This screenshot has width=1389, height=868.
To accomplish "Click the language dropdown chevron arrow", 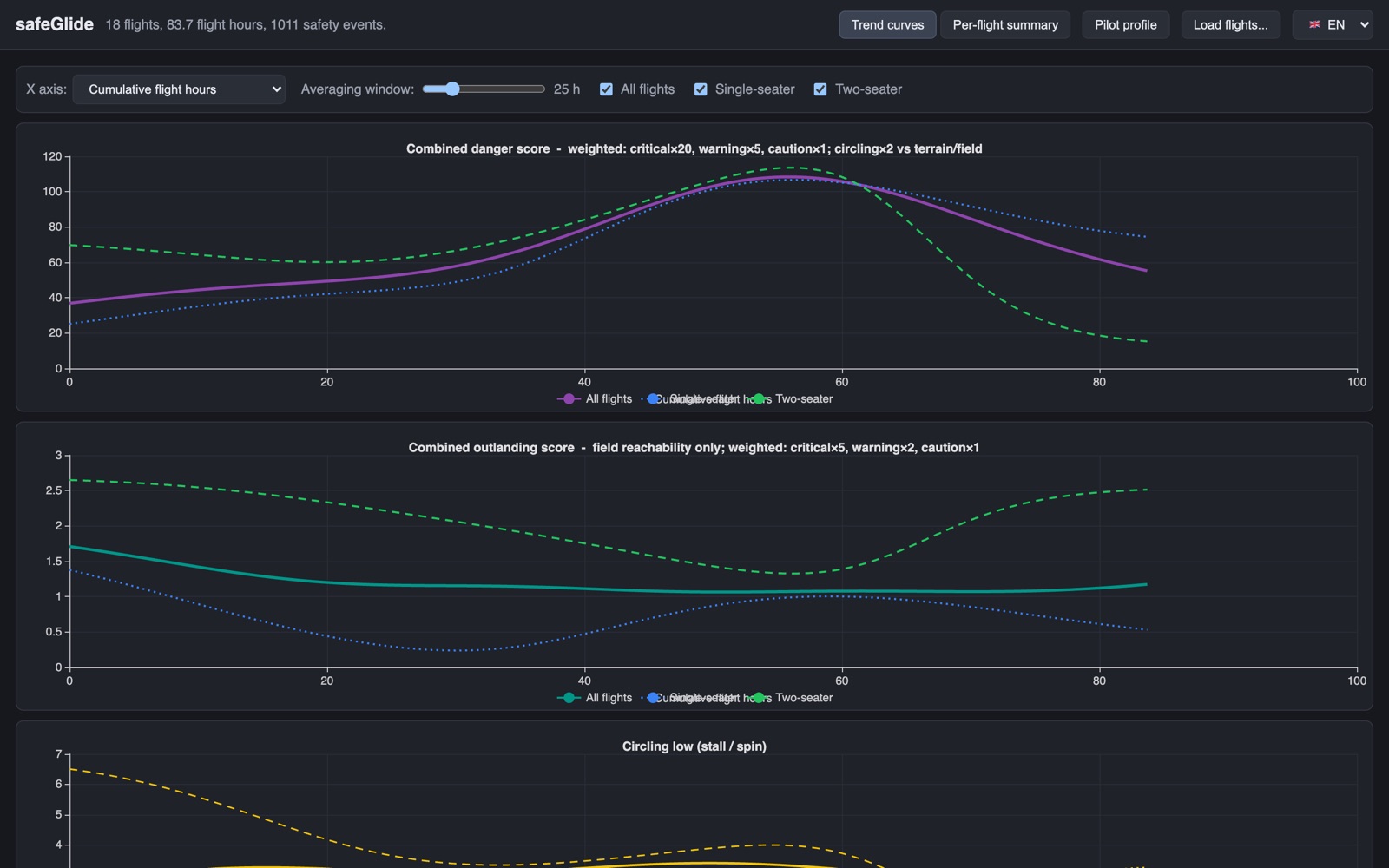I will (x=1364, y=24).
